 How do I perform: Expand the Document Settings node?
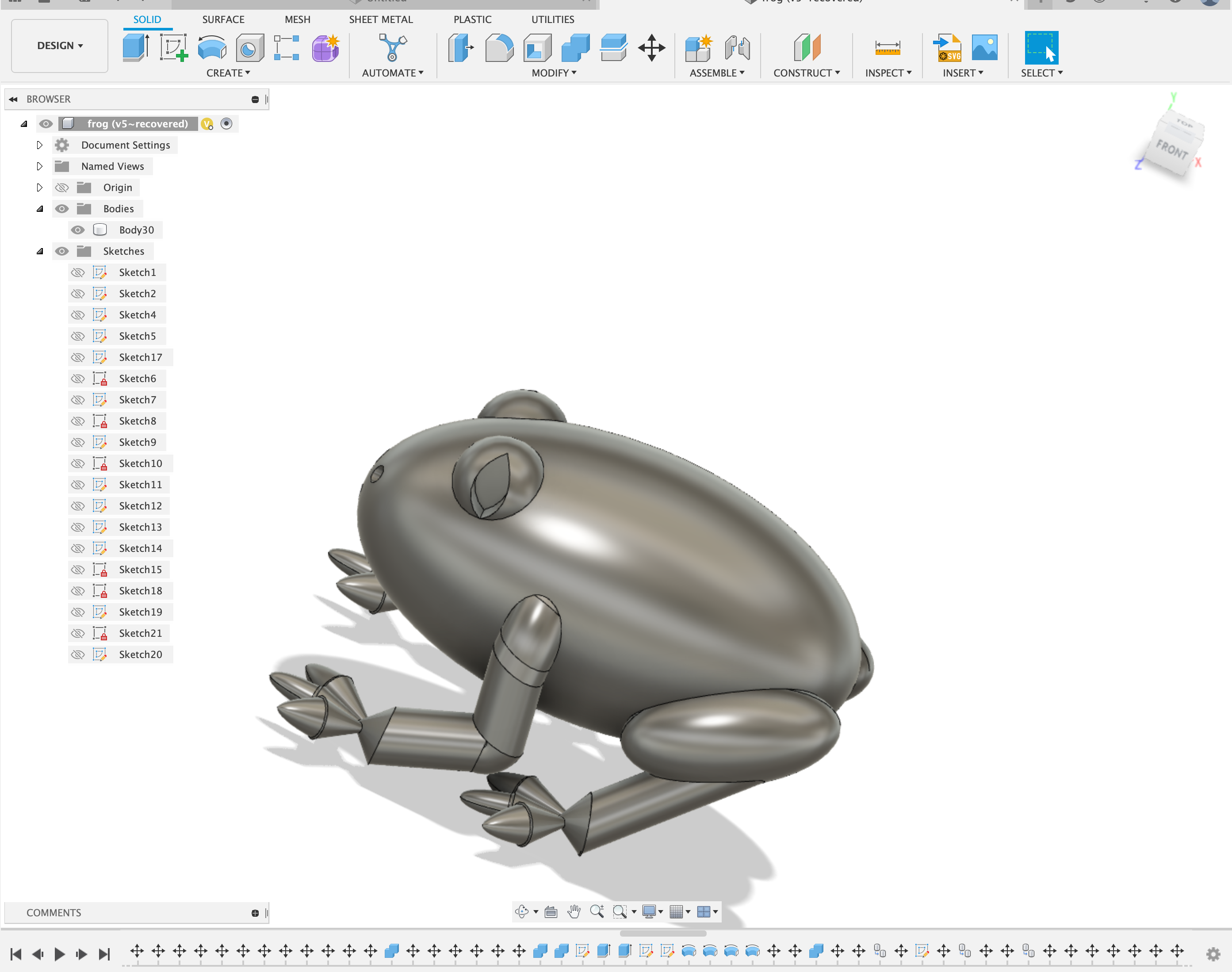click(x=39, y=145)
